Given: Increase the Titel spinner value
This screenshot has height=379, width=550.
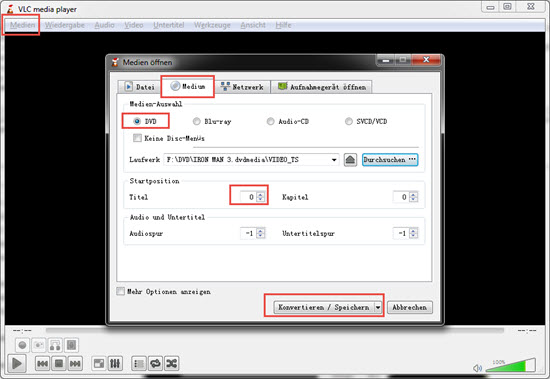Looking at the screenshot, I should [x=261, y=194].
